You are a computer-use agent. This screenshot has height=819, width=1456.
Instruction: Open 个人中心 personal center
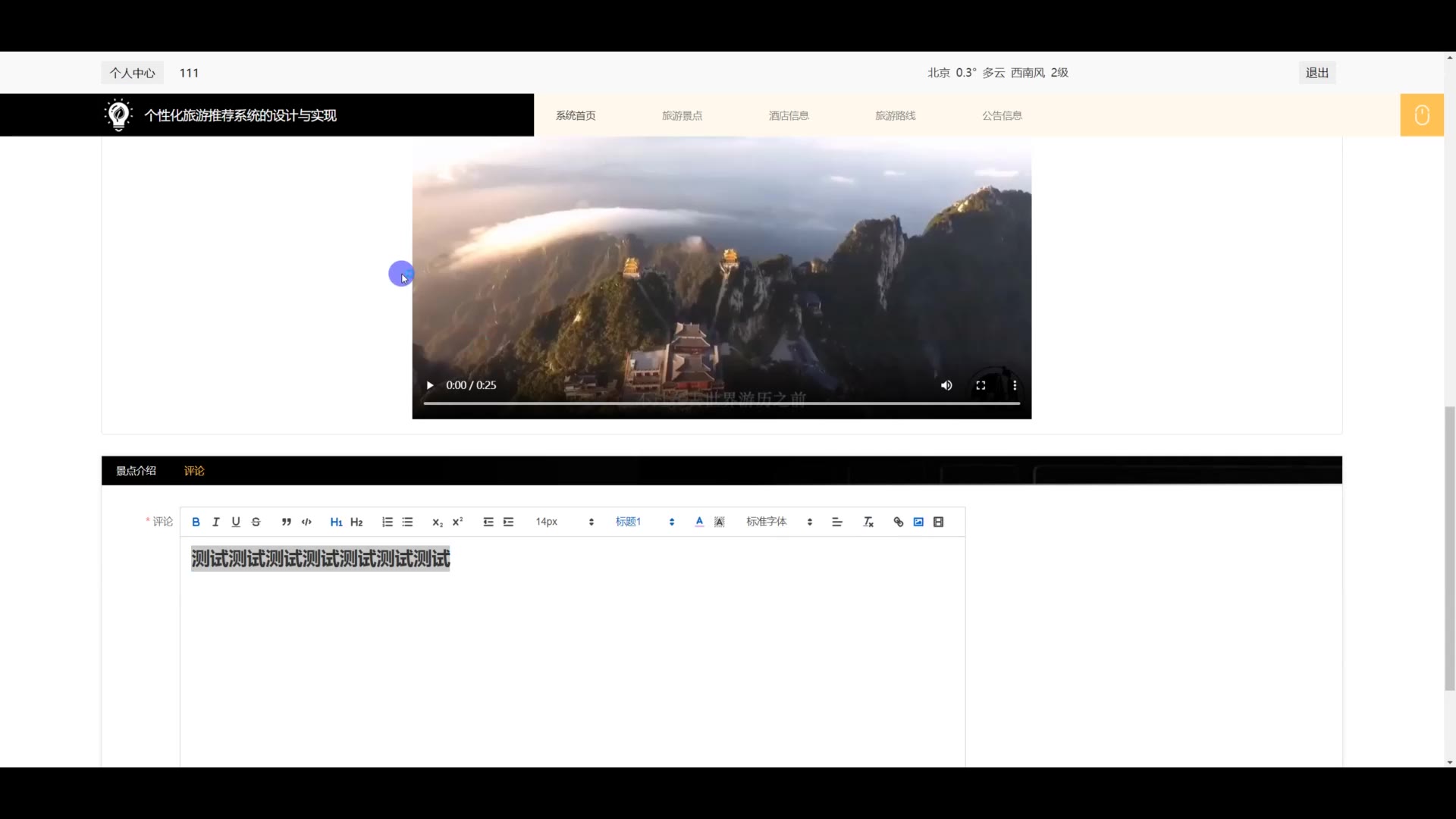coord(132,73)
